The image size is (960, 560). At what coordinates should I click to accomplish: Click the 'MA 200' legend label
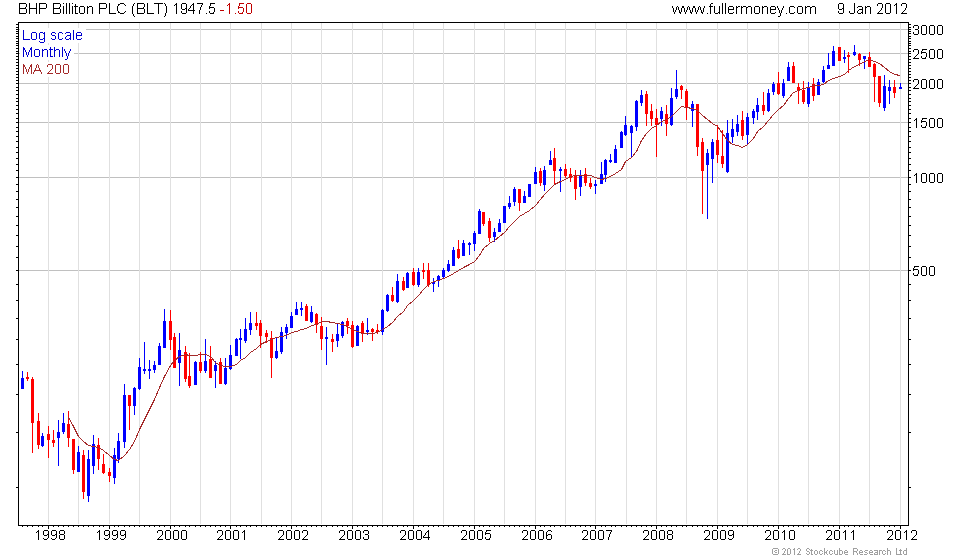tap(46, 69)
